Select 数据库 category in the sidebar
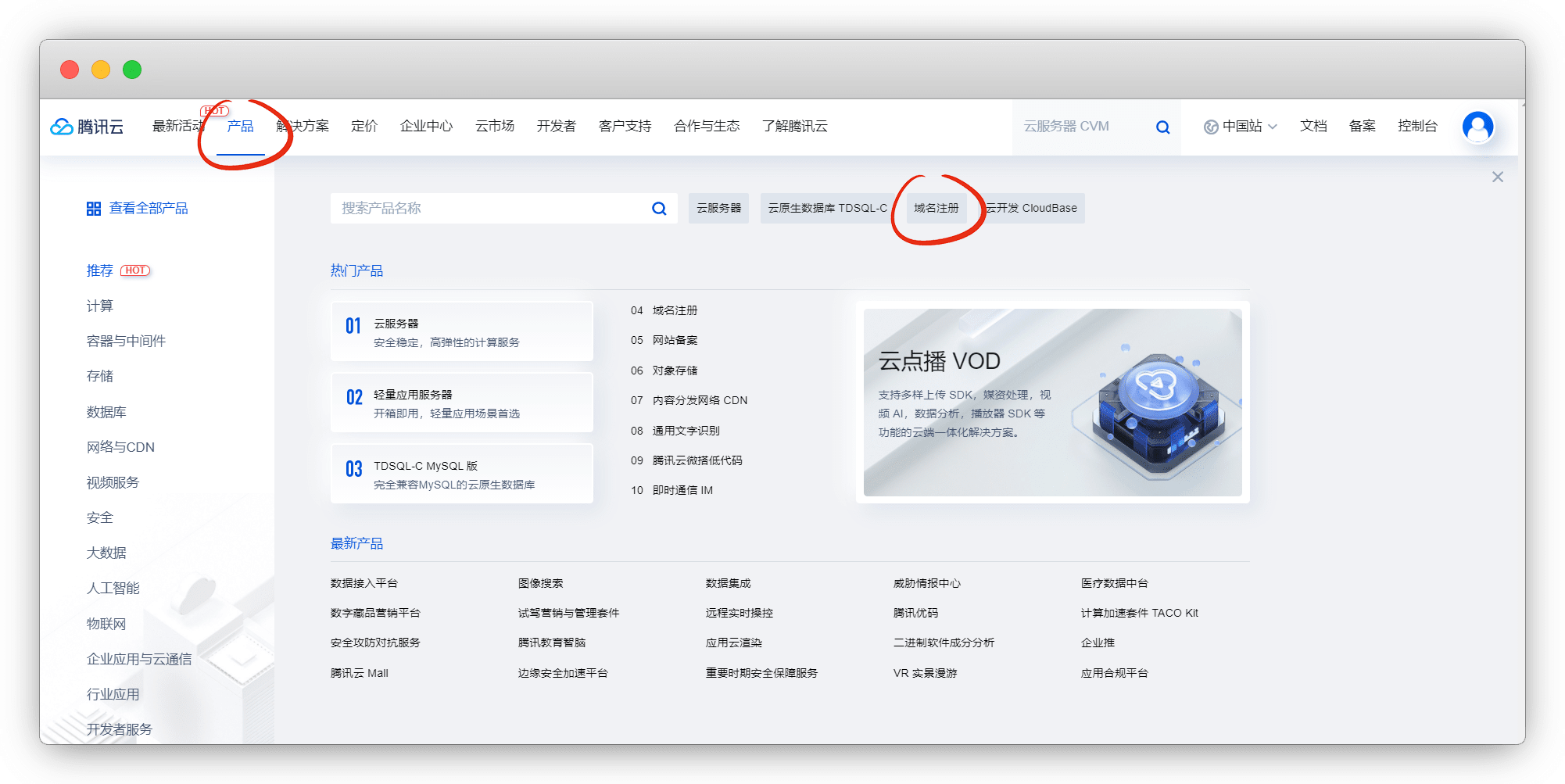The width and height of the screenshot is (1565, 784). pos(106,412)
